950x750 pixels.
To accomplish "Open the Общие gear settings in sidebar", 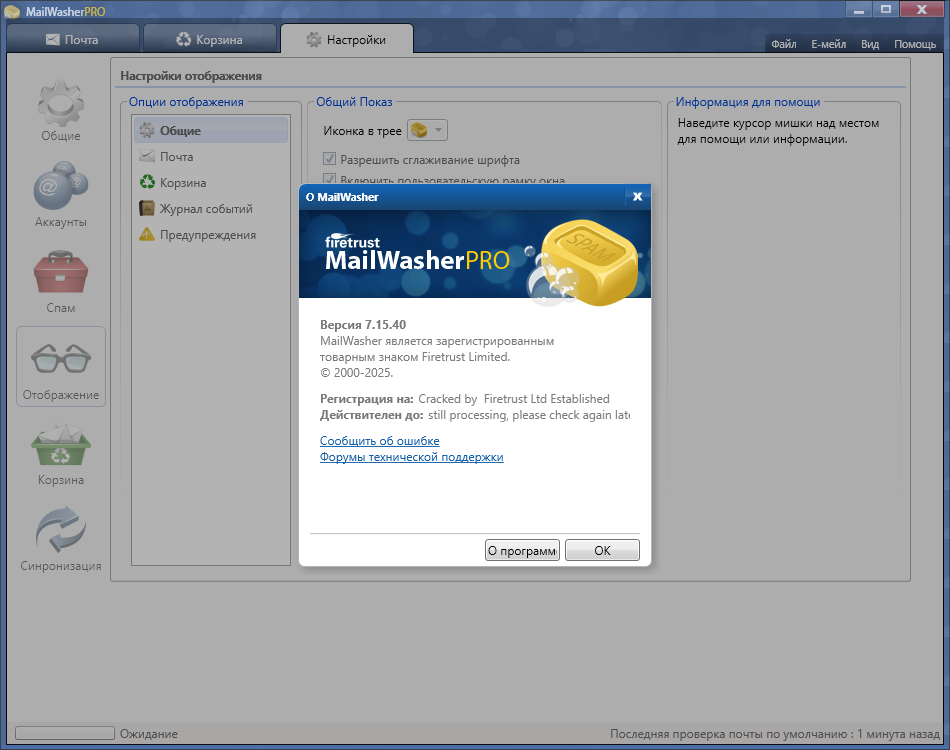I will tap(61, 111).
